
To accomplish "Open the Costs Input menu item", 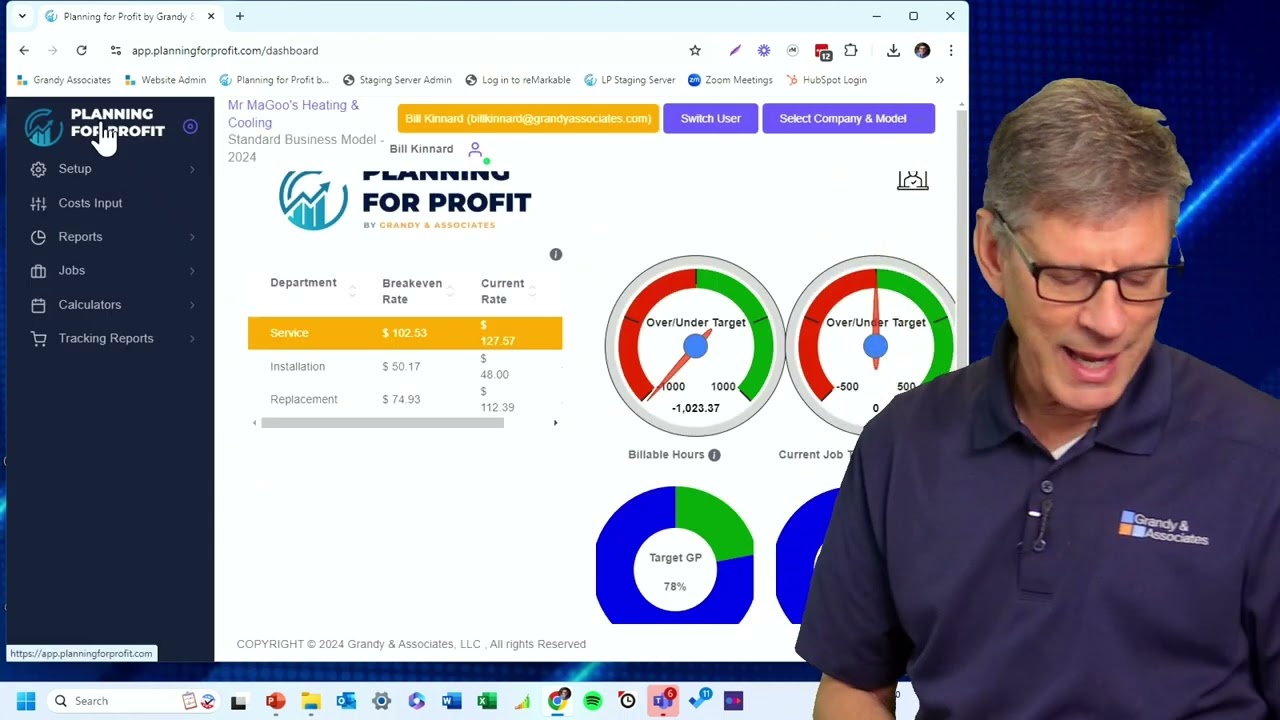I will (90, 203).
